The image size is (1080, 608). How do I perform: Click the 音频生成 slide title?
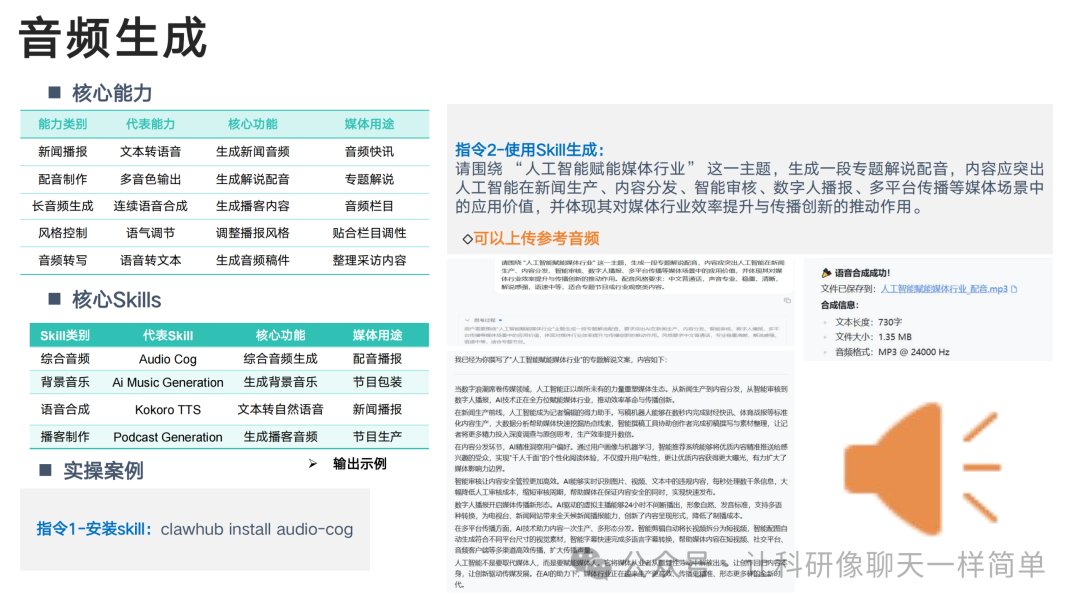[112, 38]
